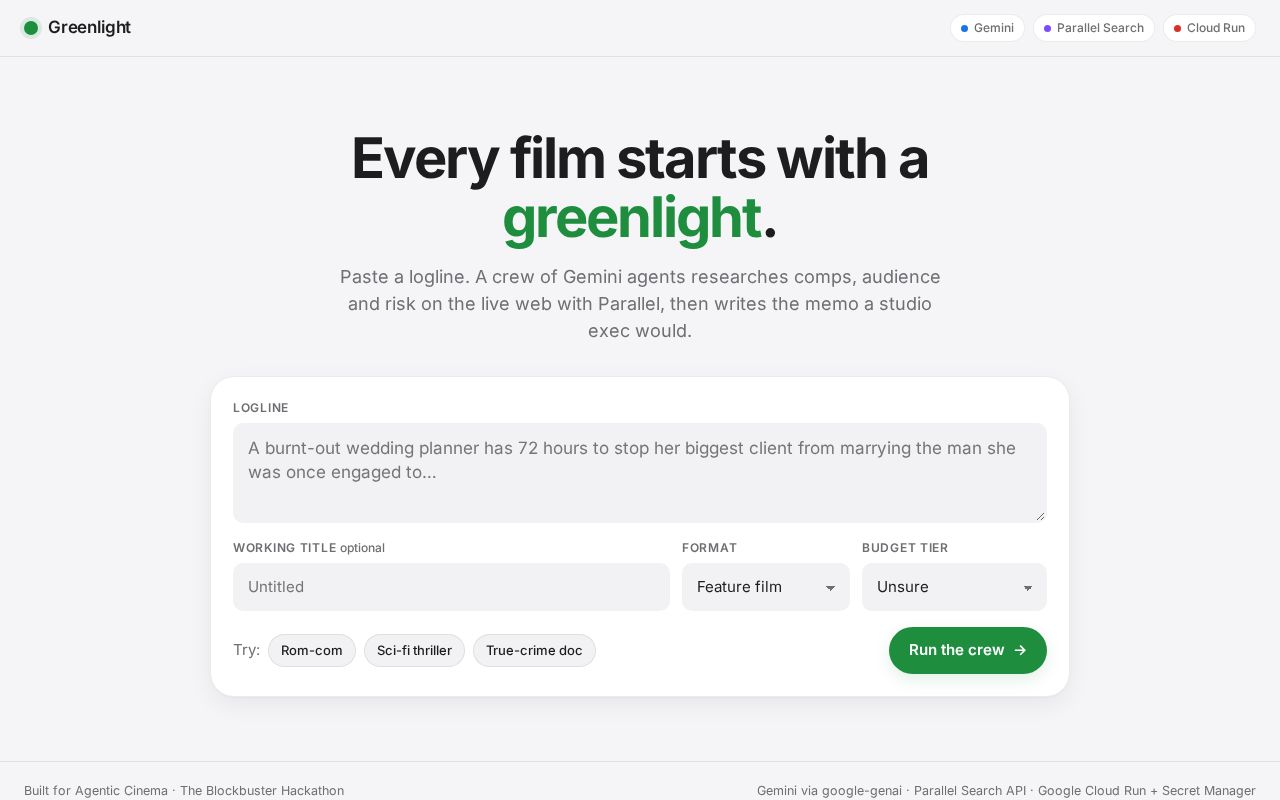Image resolution: width=1280 pixels, height=800 pixels.
Task: Click the 'WORKING TITLE' field label
Action: pos(285,548)
